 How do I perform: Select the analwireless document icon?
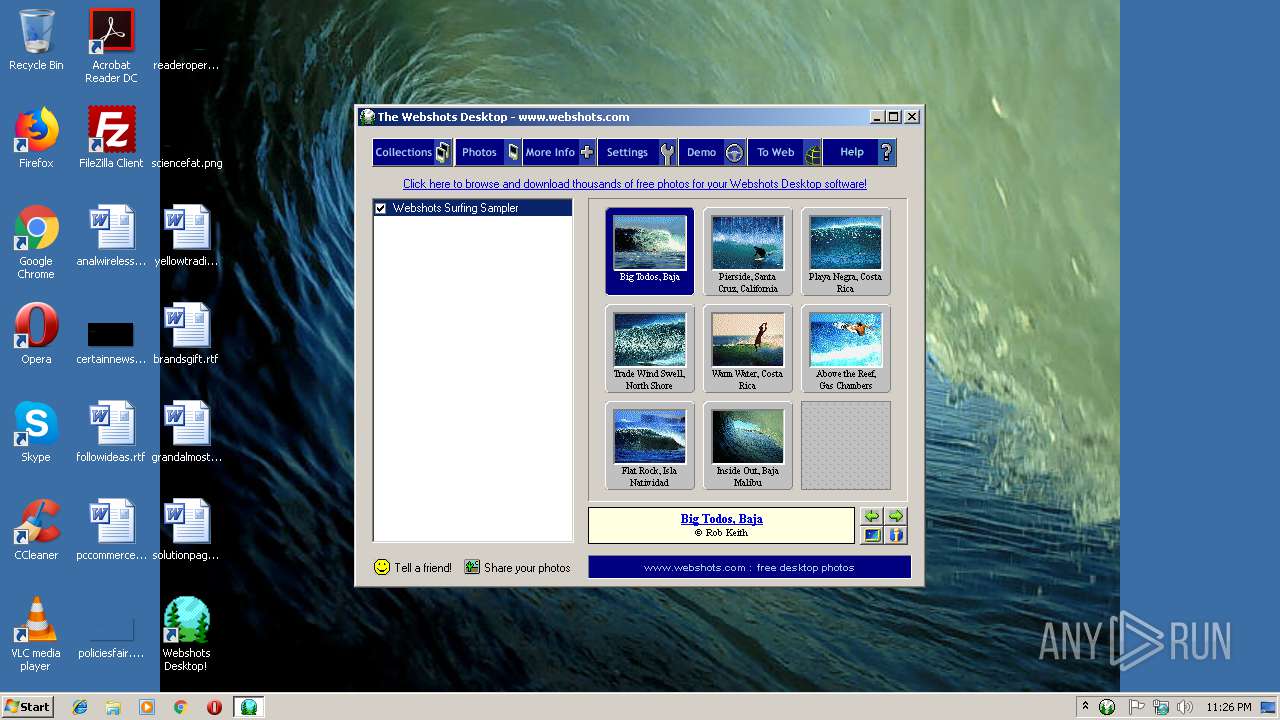(x=111, y=236)
